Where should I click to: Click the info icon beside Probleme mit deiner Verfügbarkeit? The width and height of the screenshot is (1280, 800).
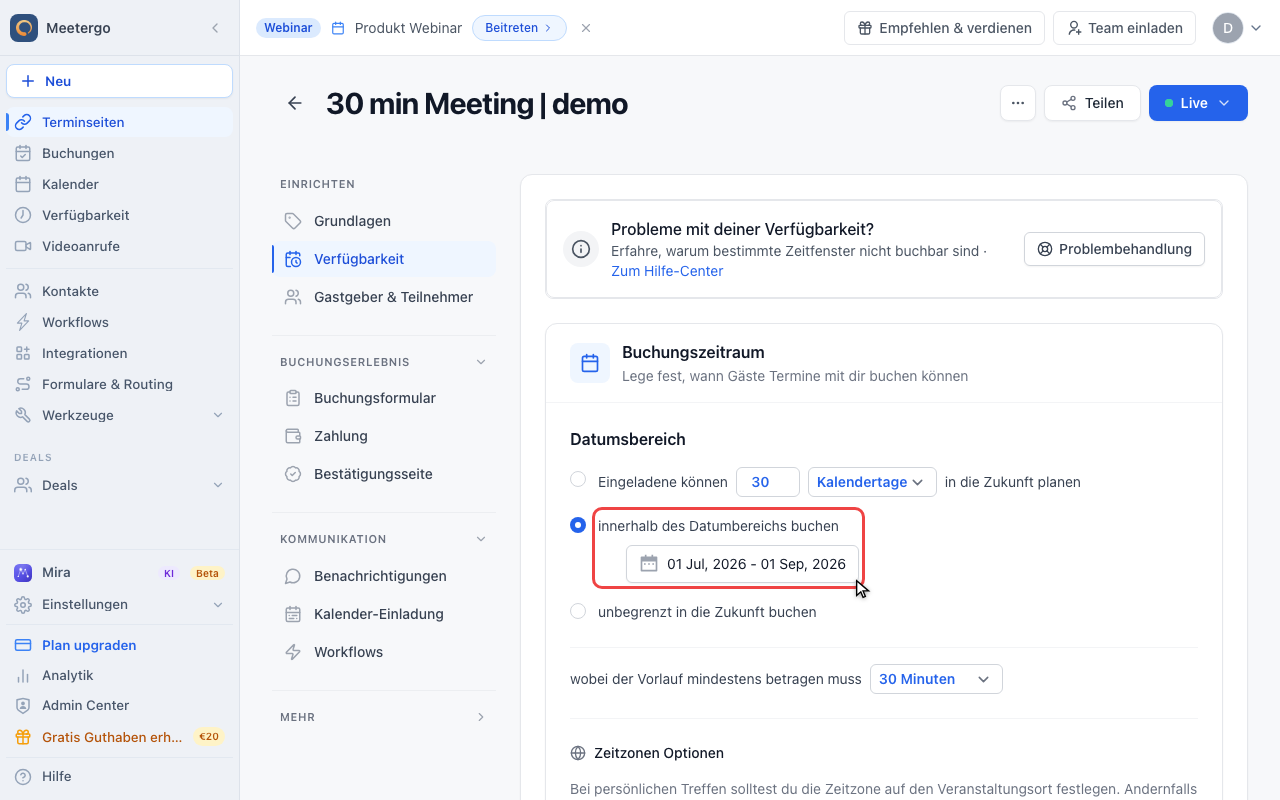coord(581,249)
